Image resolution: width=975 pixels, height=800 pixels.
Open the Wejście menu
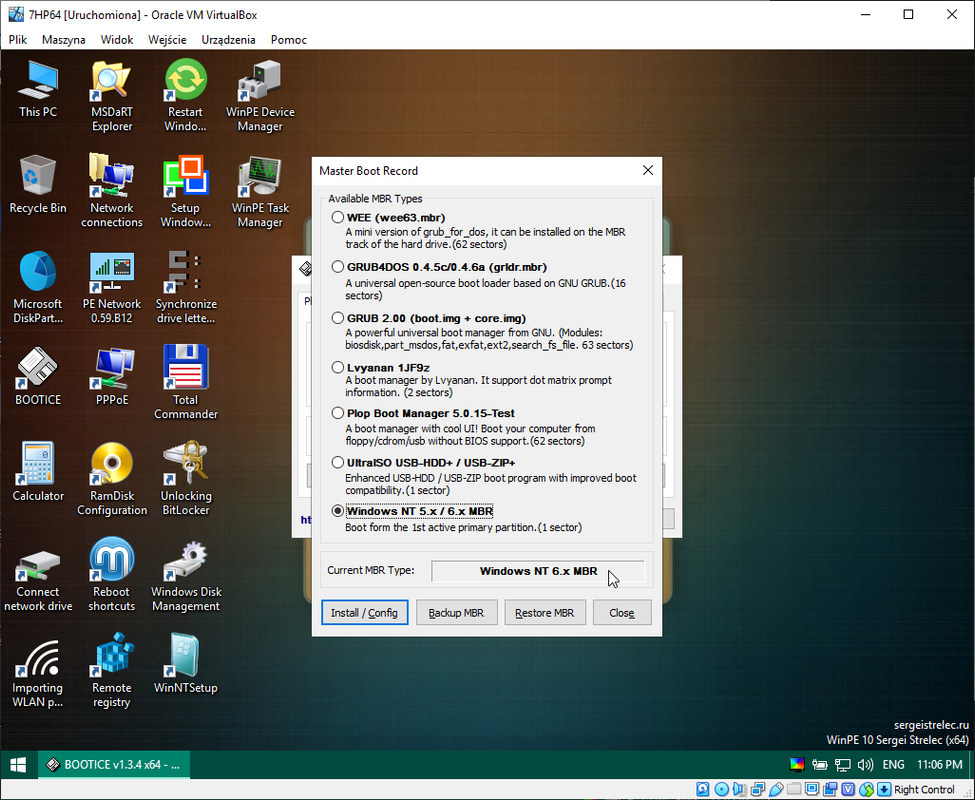(167, 39)
